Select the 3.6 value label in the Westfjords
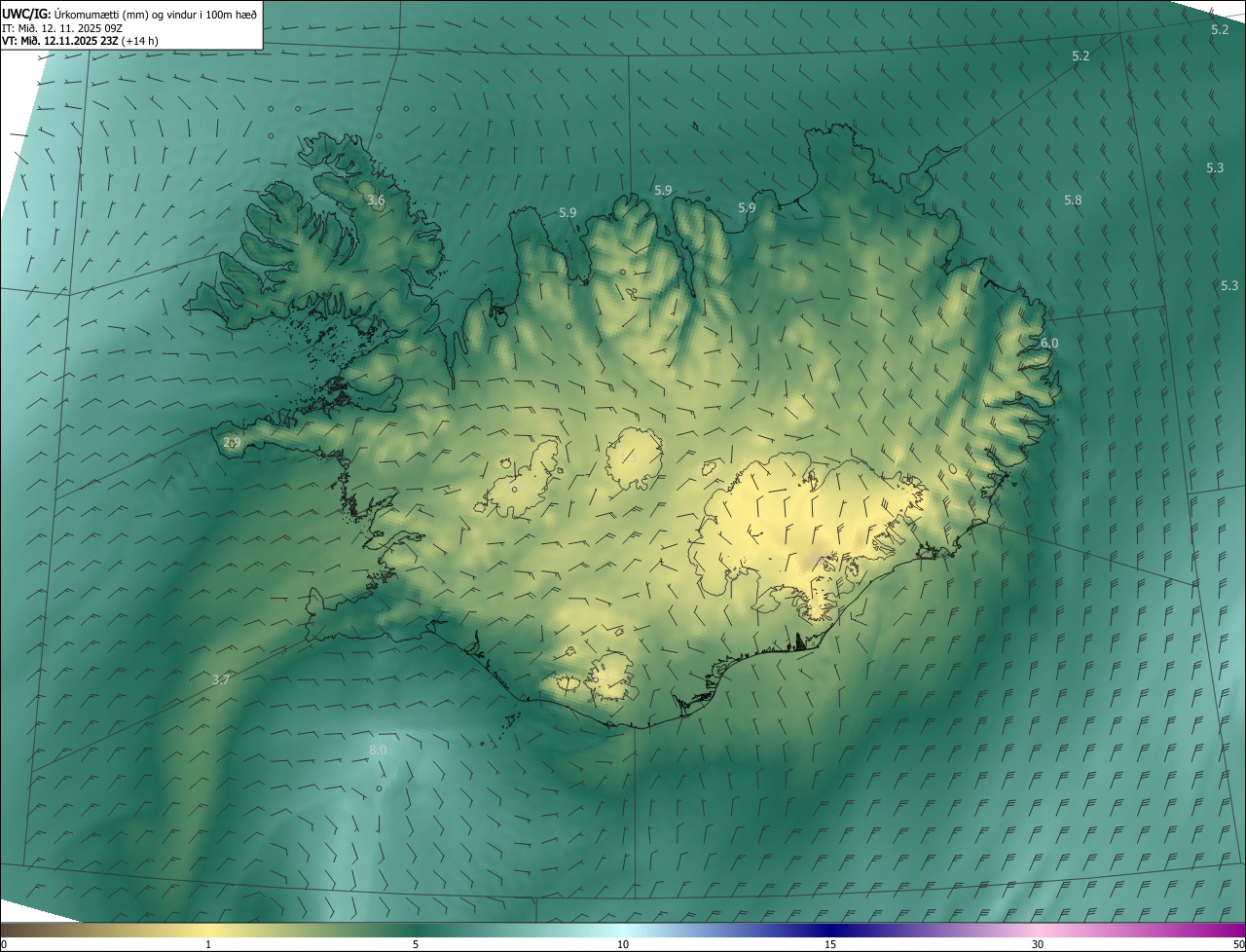1246x952 pixels. click(375, 201)
